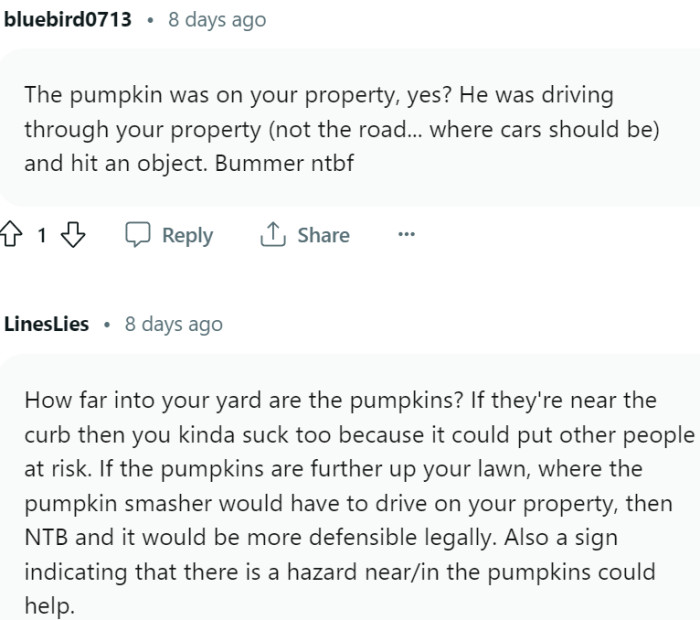Image resolution: width=700 pixels, height=620 pixels.
Task: Upvote bluebird0713's comment
Action: coord(12,235)
